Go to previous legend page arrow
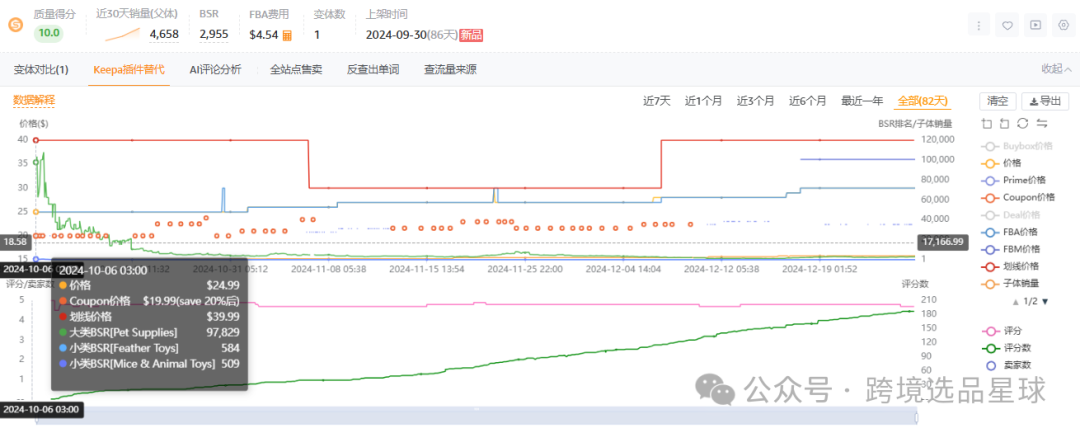Screen dimensions: 1080x433 pyautogui.click(x=1016, y=302)
